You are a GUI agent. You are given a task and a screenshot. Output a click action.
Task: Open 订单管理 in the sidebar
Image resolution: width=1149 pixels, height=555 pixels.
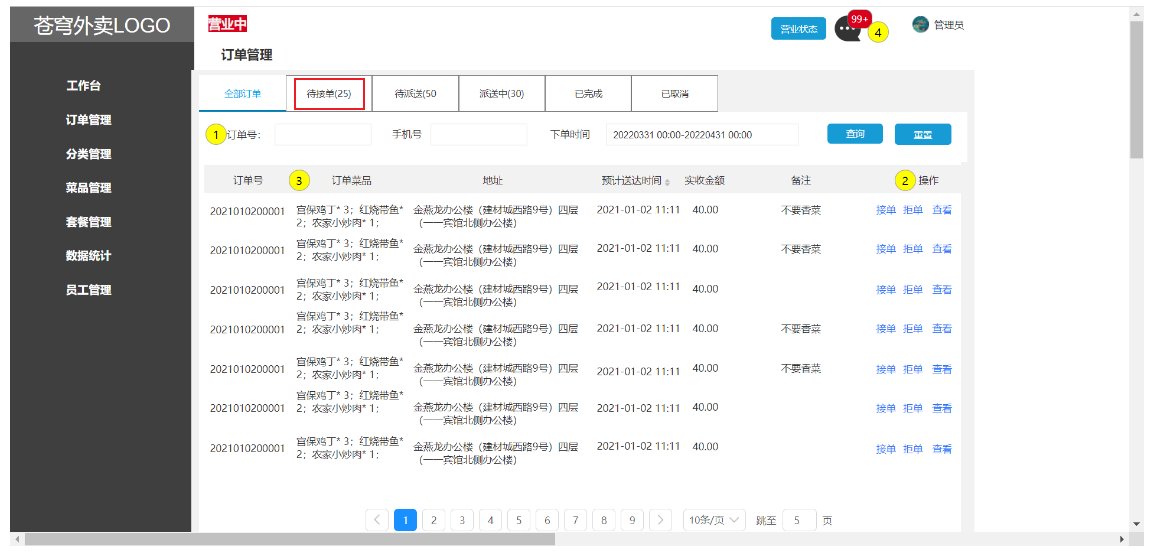pos(89,120)
